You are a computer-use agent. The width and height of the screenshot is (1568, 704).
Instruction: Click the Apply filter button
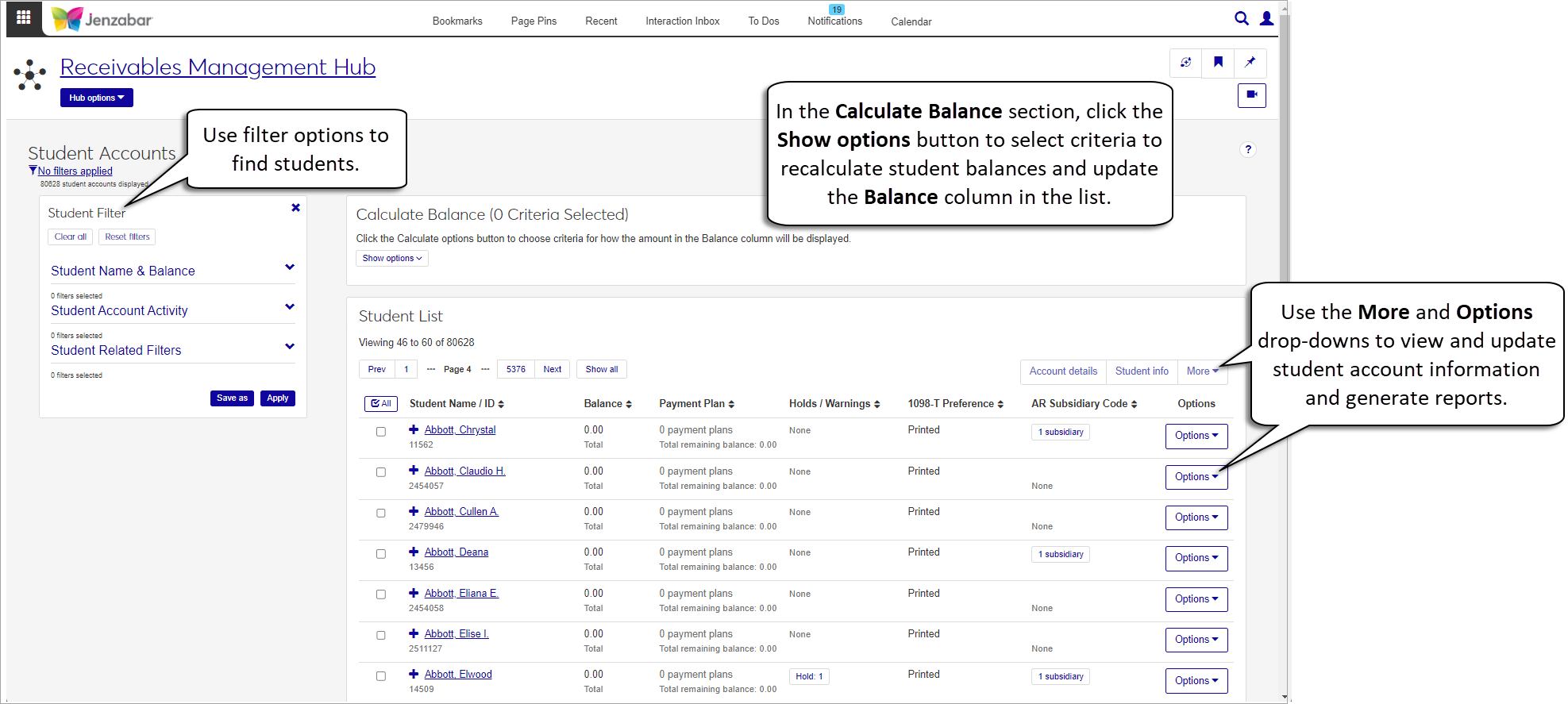coord(277,398)
